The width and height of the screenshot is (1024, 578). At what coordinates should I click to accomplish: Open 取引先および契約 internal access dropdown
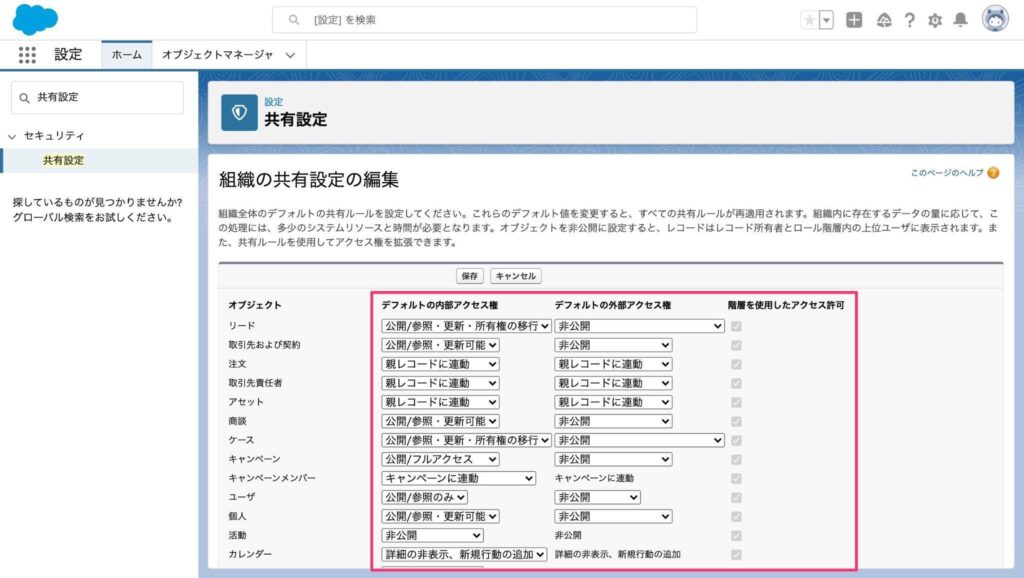pos(440,345)
